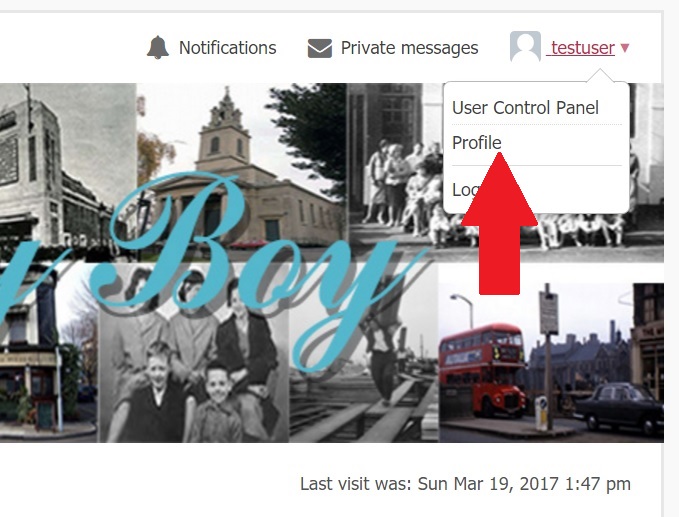This screenshot has height=517, width=679.
Task: Click the Private messages envelope icon
Action: (x=320, y=48)
